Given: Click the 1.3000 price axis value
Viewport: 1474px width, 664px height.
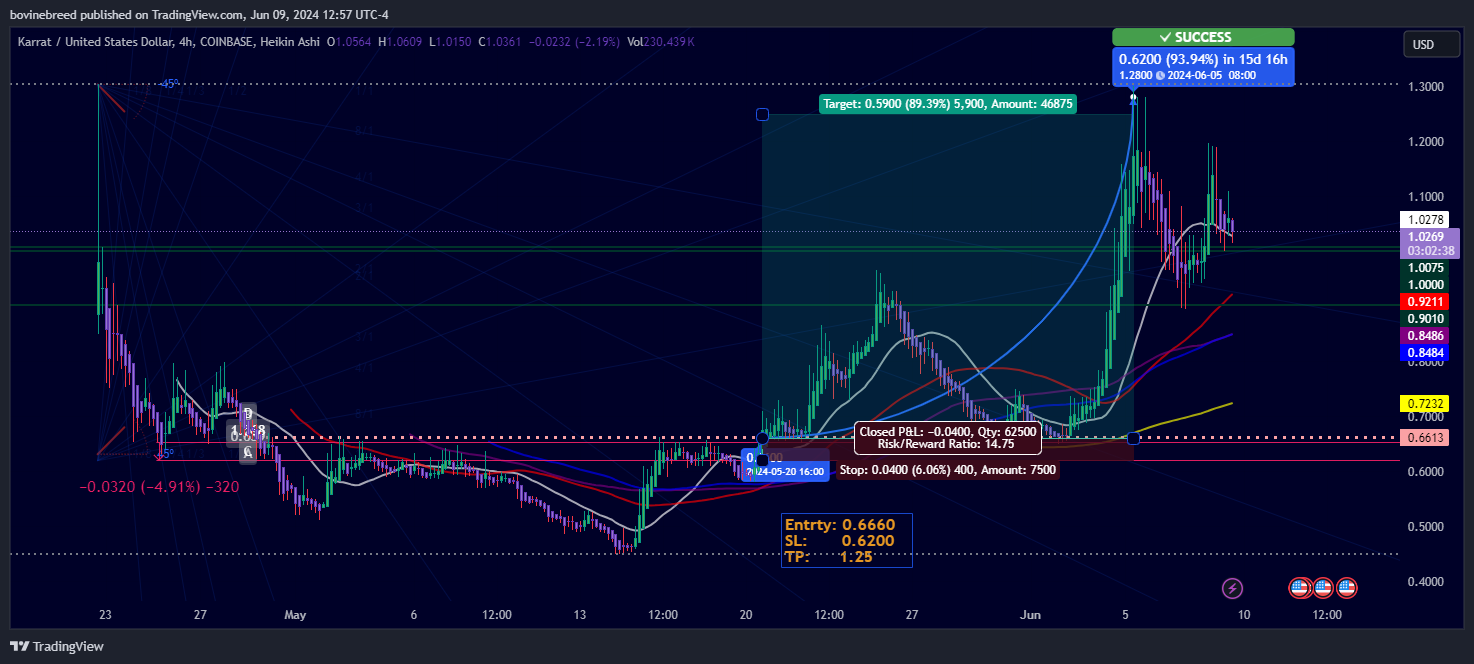Looking at the screenshot, I should 1425,87.
